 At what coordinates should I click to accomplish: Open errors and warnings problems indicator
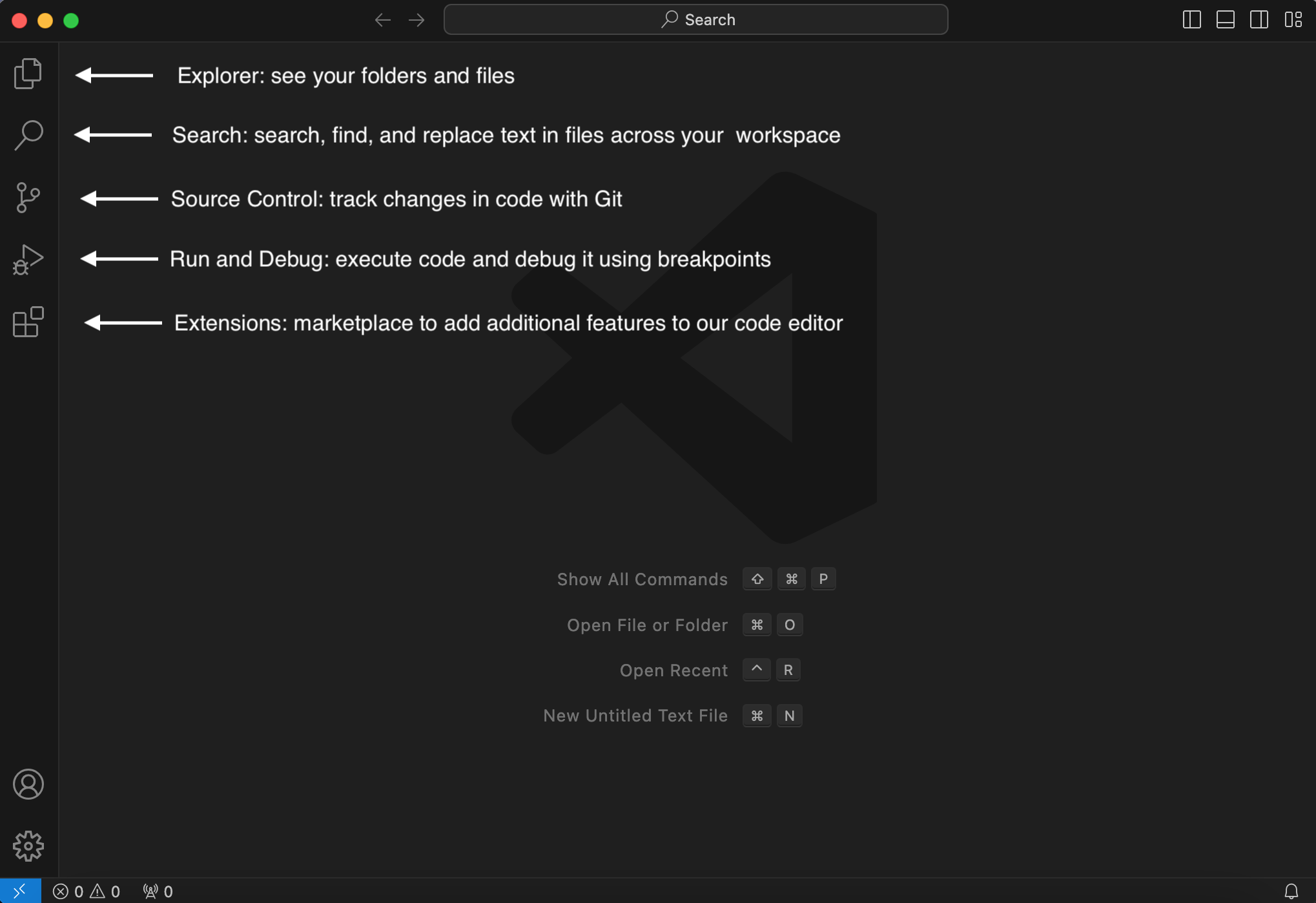tap(87, 891)
